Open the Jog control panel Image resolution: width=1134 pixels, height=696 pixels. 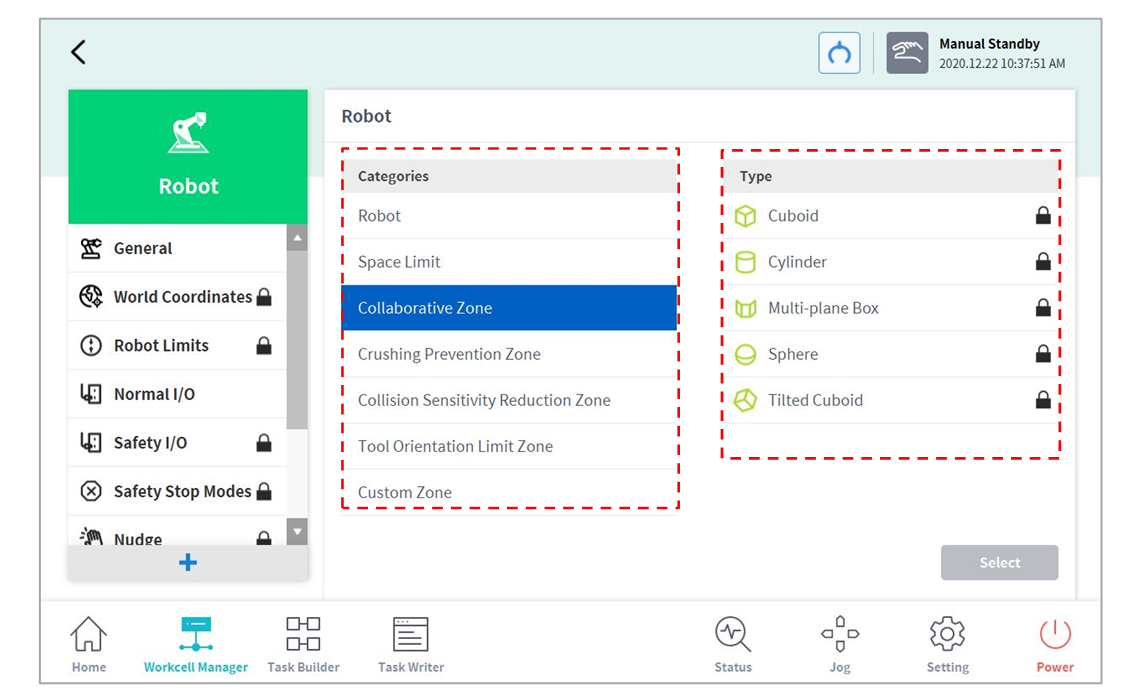839,644
